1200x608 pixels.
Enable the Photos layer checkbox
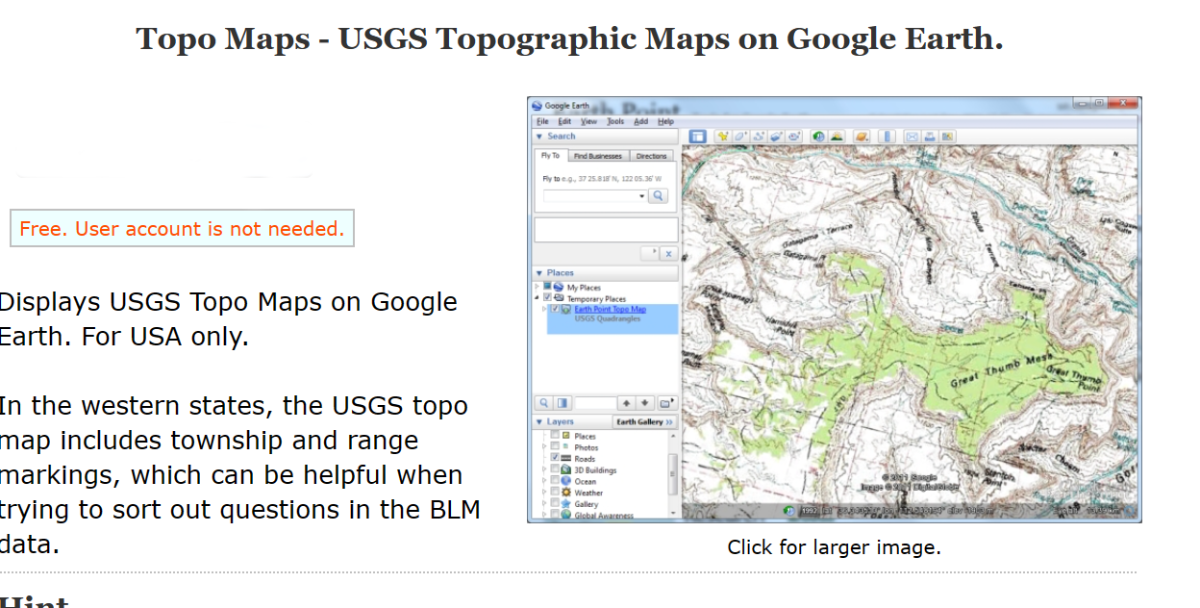pos(555,446)
